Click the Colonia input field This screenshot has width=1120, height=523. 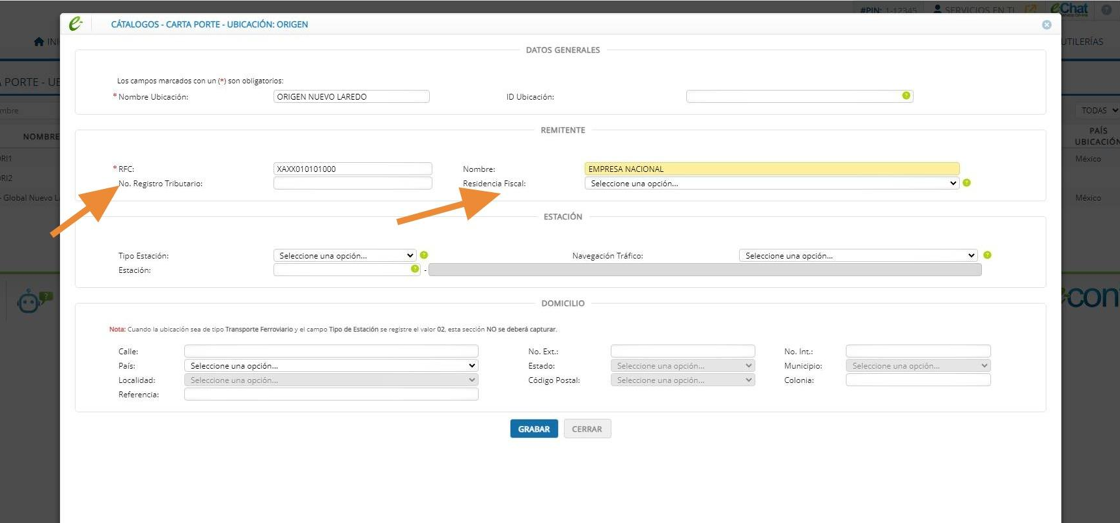[x=918, y=380]
